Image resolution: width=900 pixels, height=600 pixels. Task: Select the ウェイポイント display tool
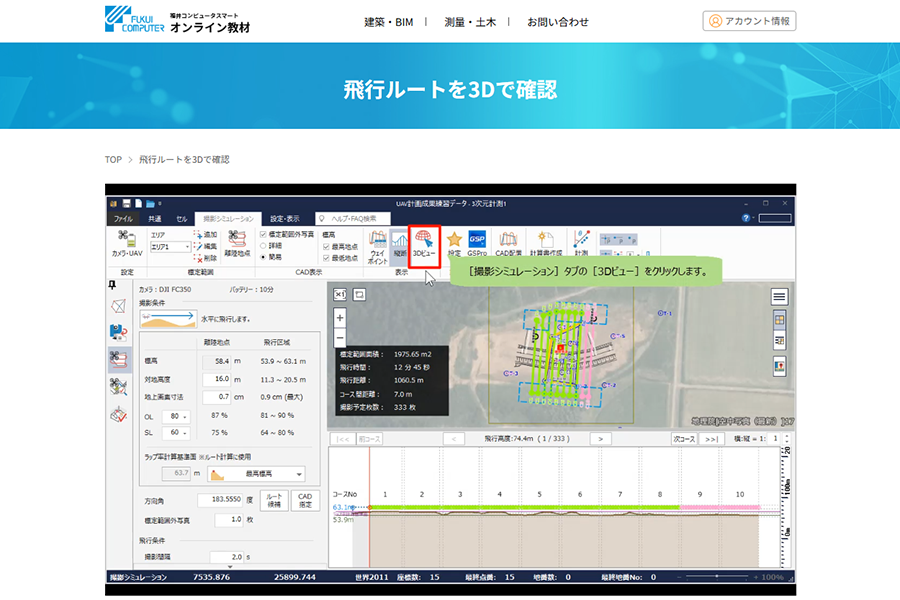coord(375,243)
